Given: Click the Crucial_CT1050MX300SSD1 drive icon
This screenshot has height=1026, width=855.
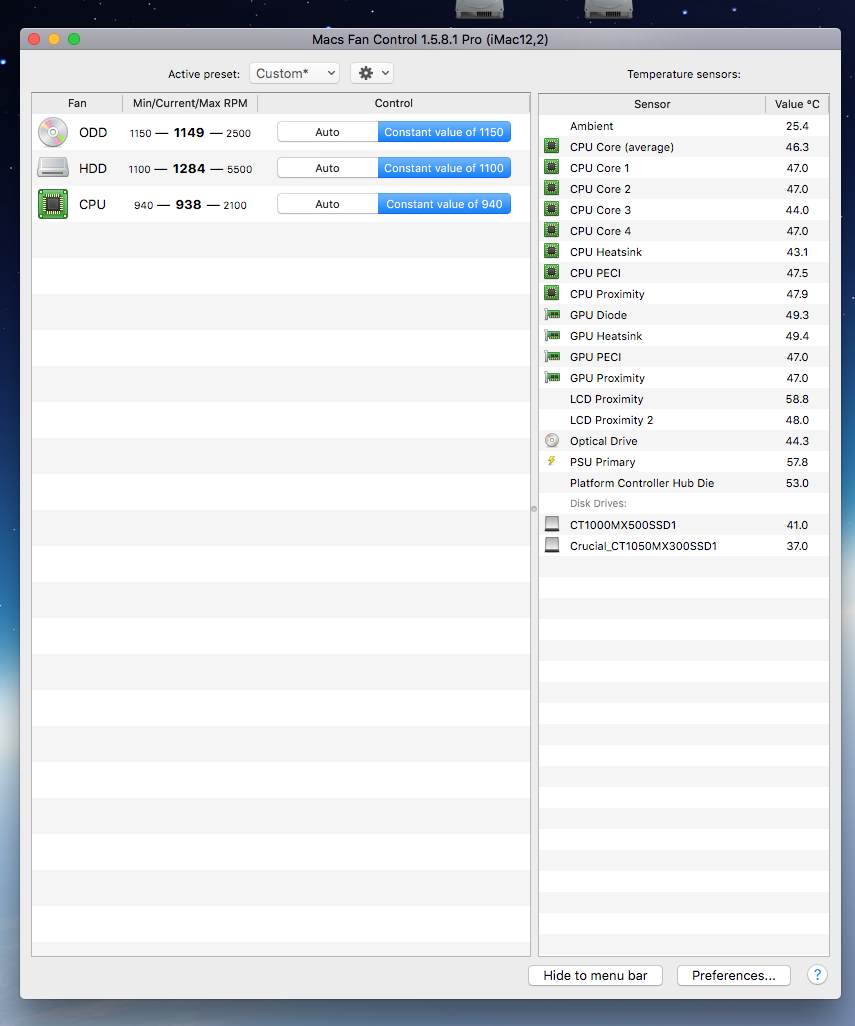Looking at the screenshot, I should 552,544.
